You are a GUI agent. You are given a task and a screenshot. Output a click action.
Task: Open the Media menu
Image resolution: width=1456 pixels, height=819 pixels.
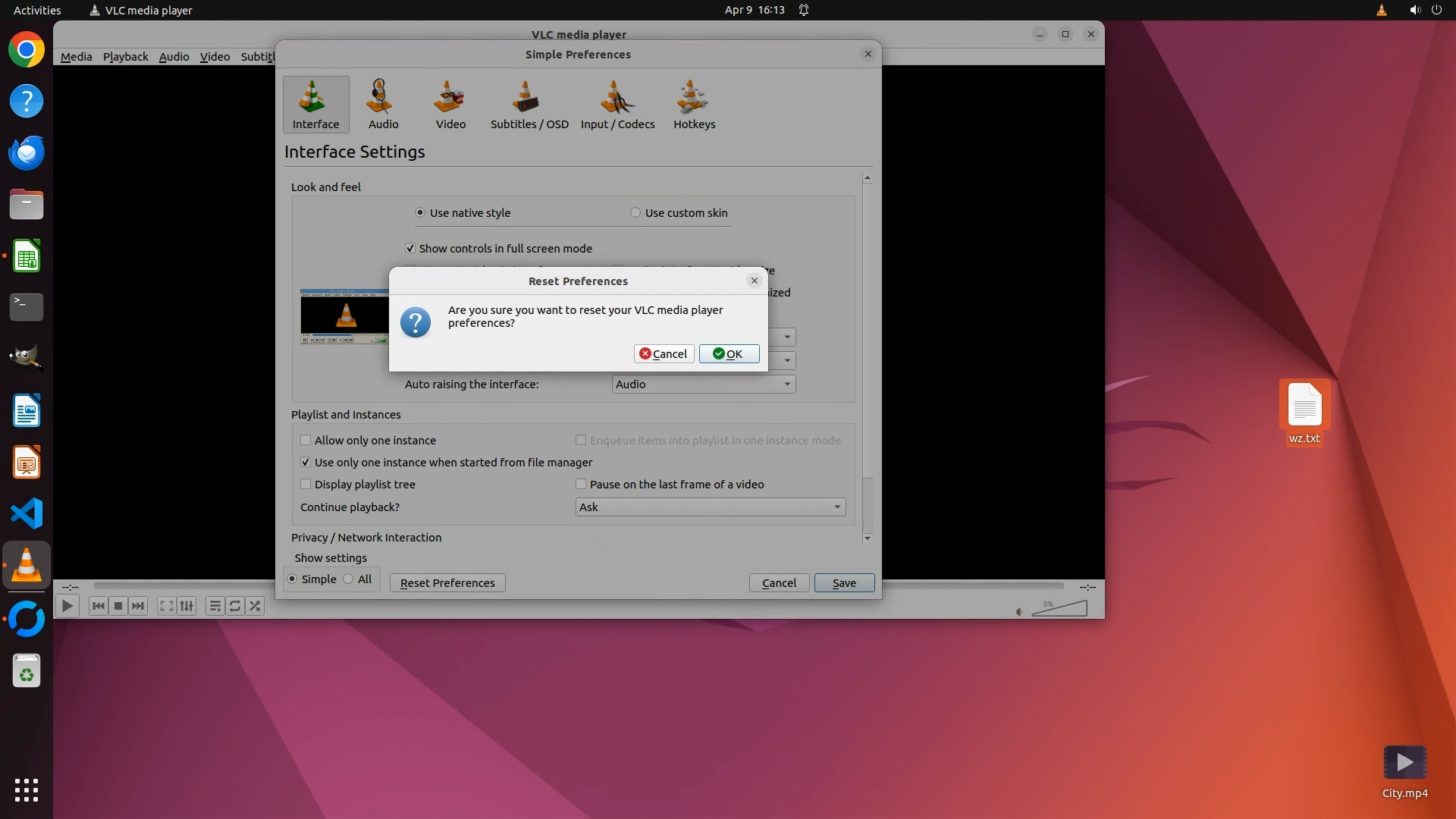tap(76, 56)
